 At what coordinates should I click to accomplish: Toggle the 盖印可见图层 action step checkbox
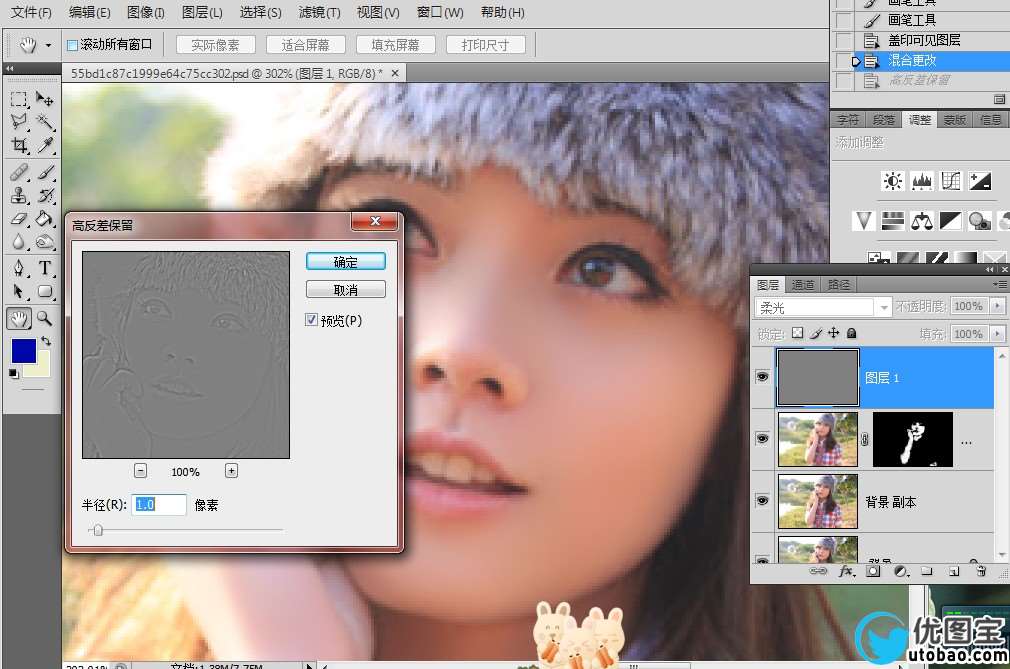point(843,41)
